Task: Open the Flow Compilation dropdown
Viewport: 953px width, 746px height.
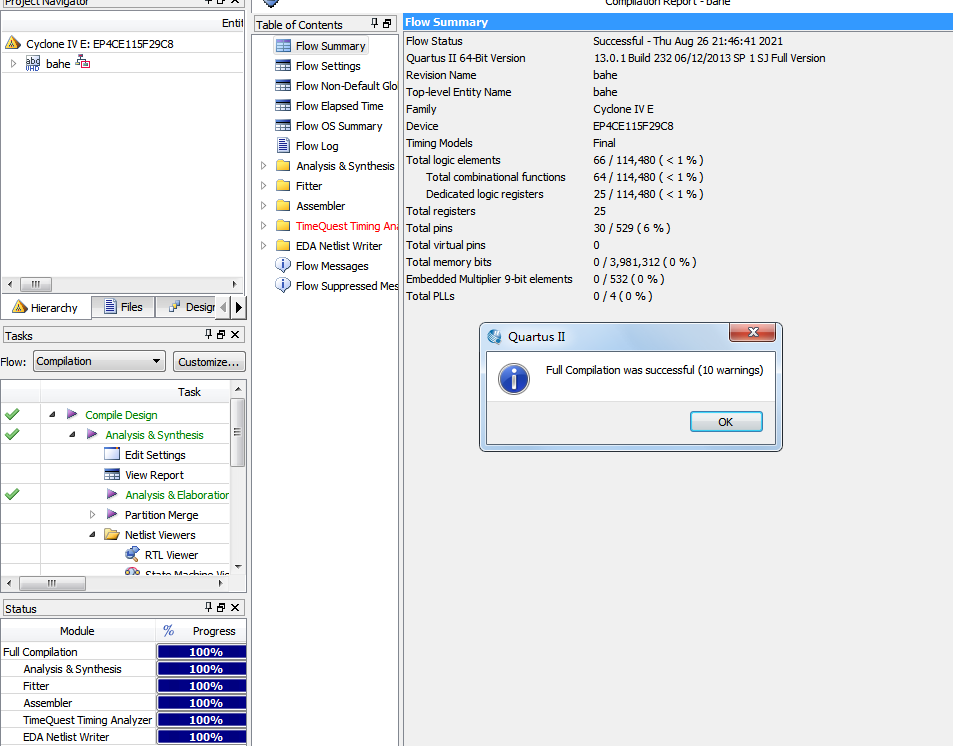Action: coord(99,361)
